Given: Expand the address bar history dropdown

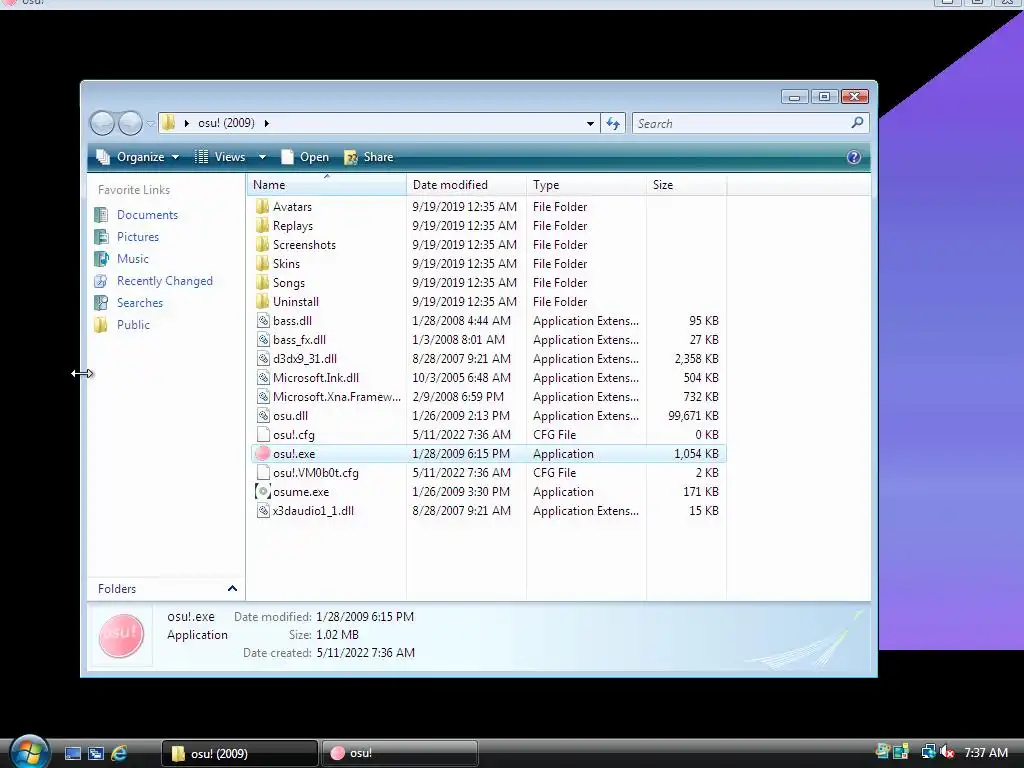Looking at the screenshot, I should (x=590, y=123).
